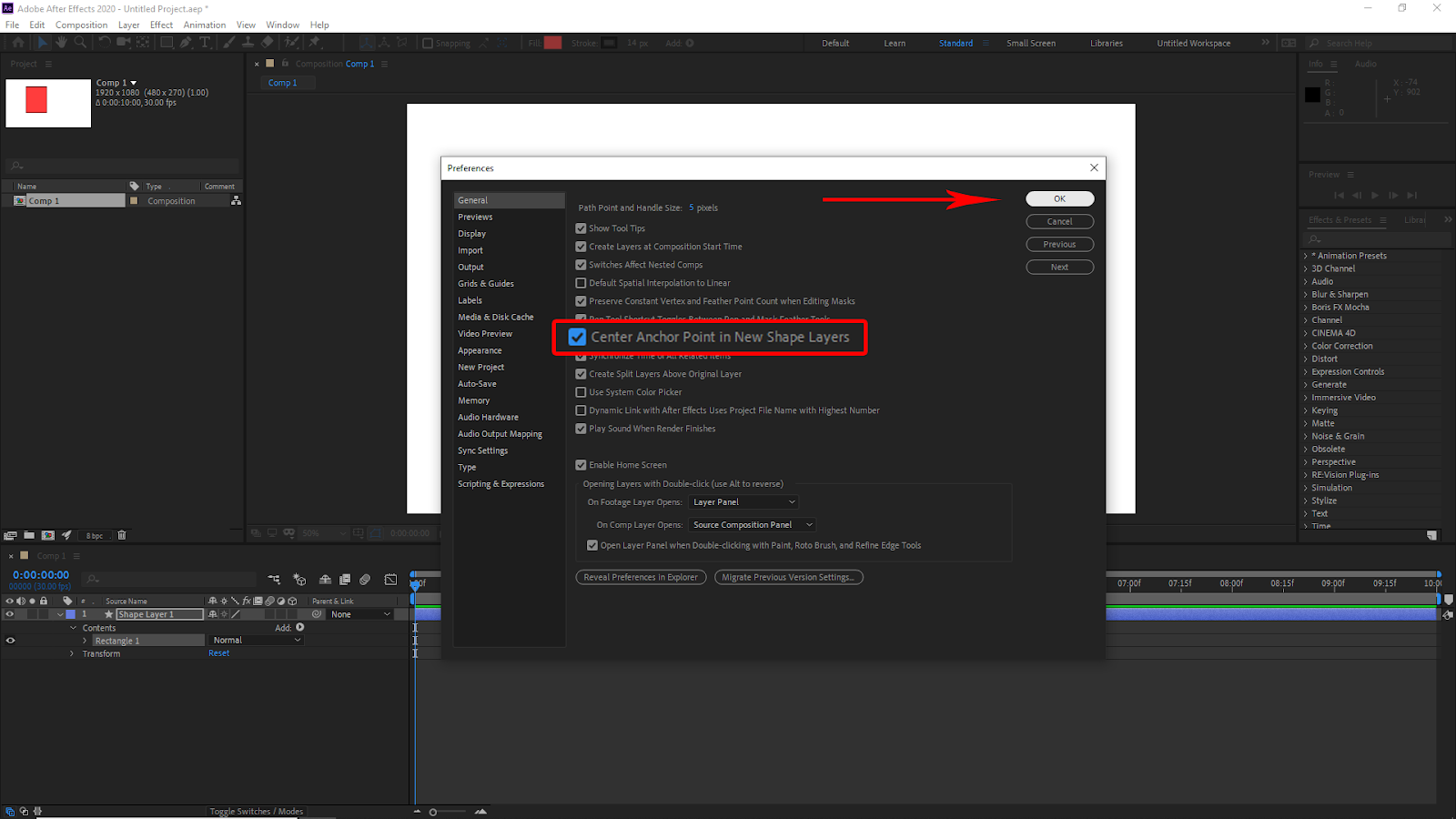This screenshot has height=819, width=1456.
Task: Expand the Transform property group
Action: point(72,653)
